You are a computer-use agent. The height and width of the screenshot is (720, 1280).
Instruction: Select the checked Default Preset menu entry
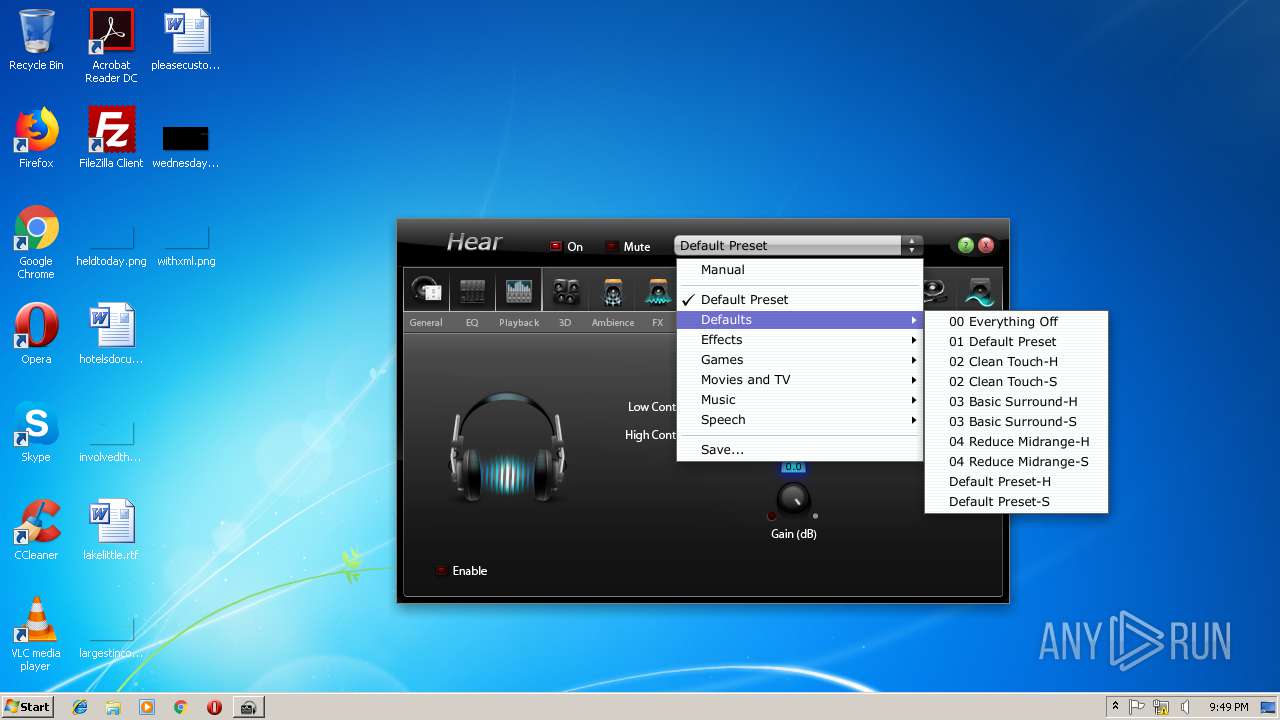[799, 300]
